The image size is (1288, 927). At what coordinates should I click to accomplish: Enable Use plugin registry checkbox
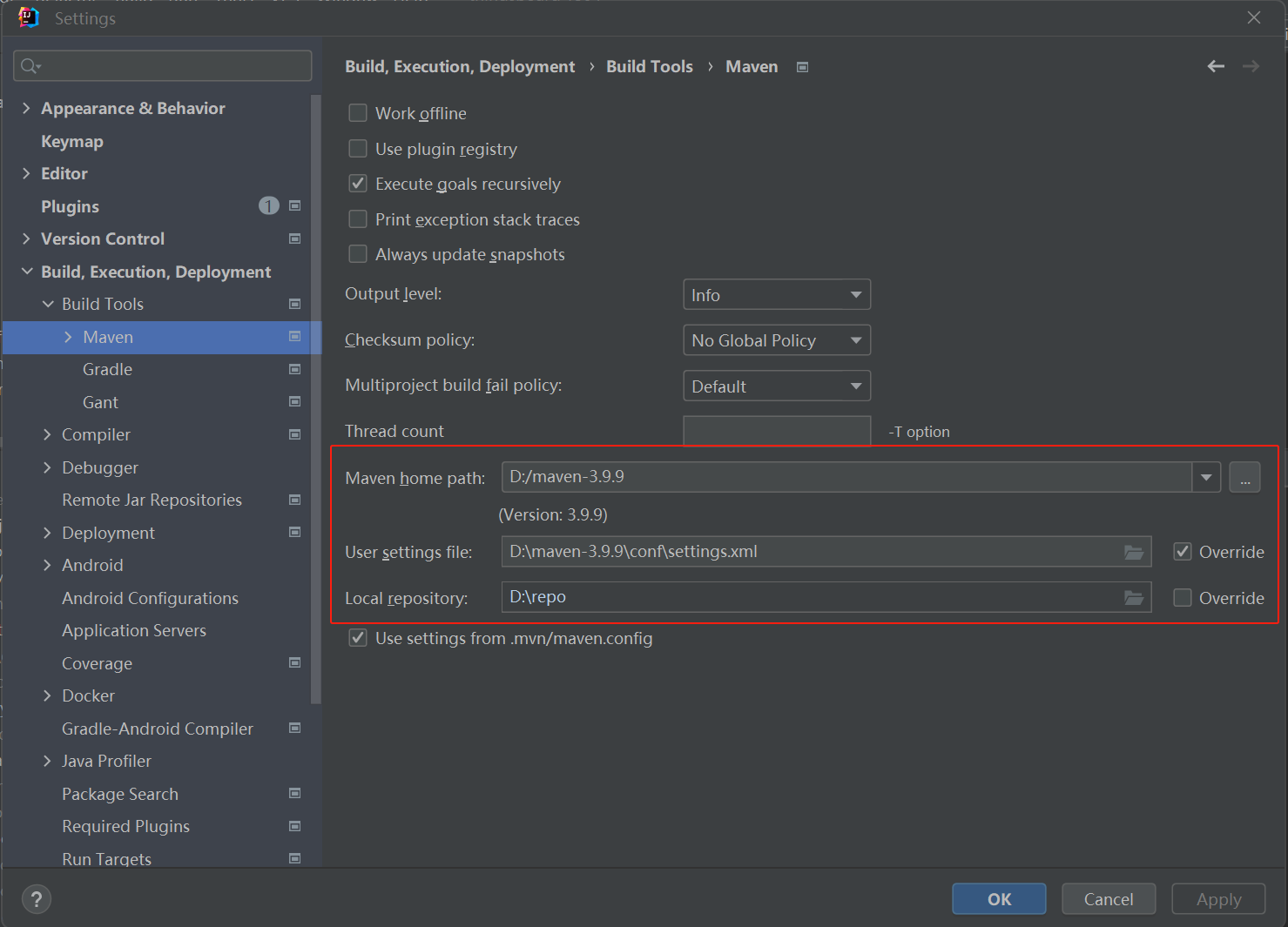coord(358,149)
